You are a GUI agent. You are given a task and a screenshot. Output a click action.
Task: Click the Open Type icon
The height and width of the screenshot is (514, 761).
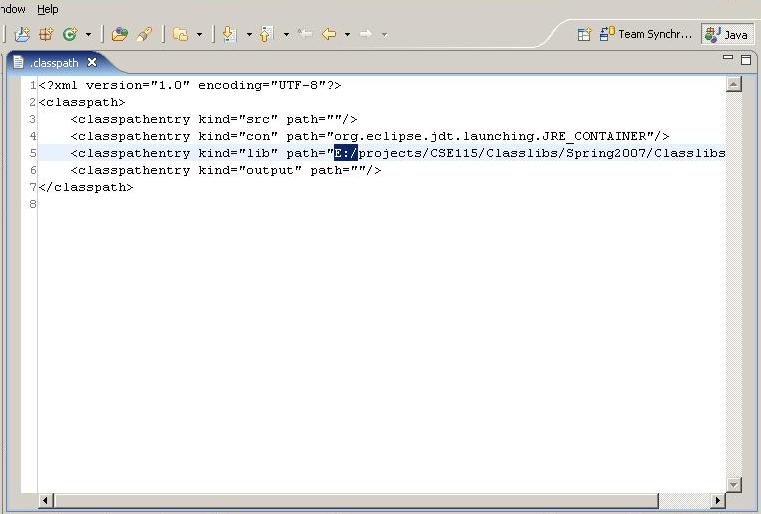(119, 34)
